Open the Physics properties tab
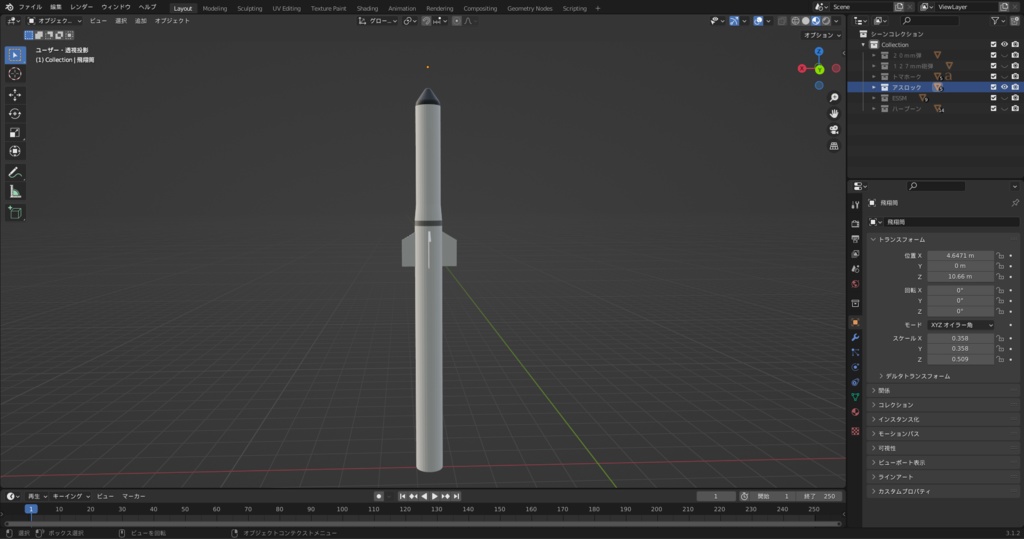 [855, 367]
